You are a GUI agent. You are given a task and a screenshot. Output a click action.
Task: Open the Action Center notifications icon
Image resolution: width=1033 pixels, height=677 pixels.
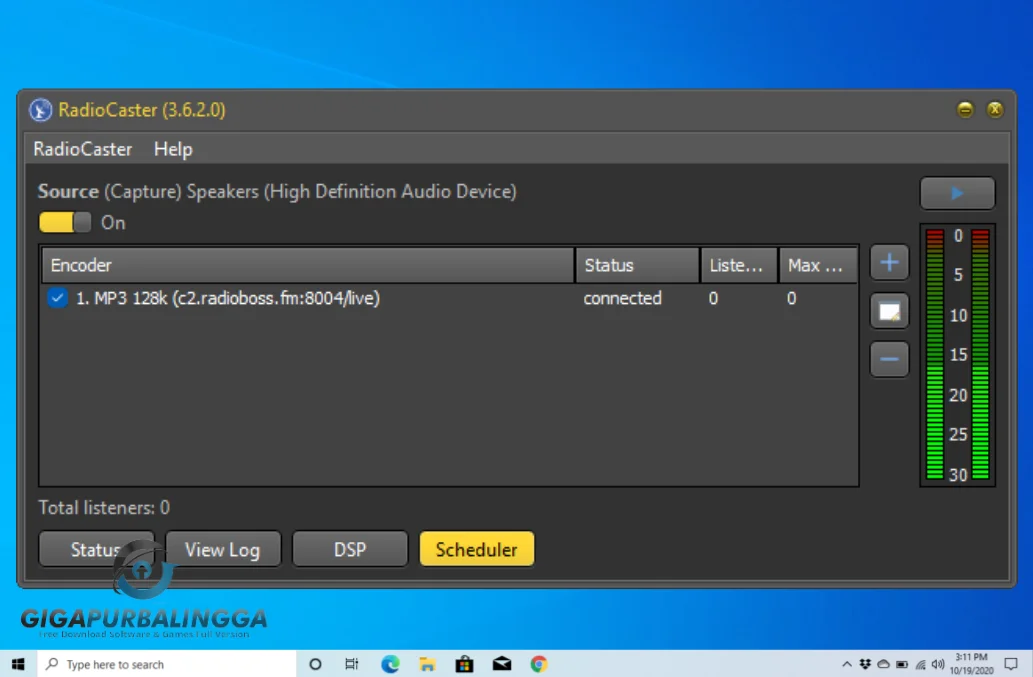point(1011,664)
